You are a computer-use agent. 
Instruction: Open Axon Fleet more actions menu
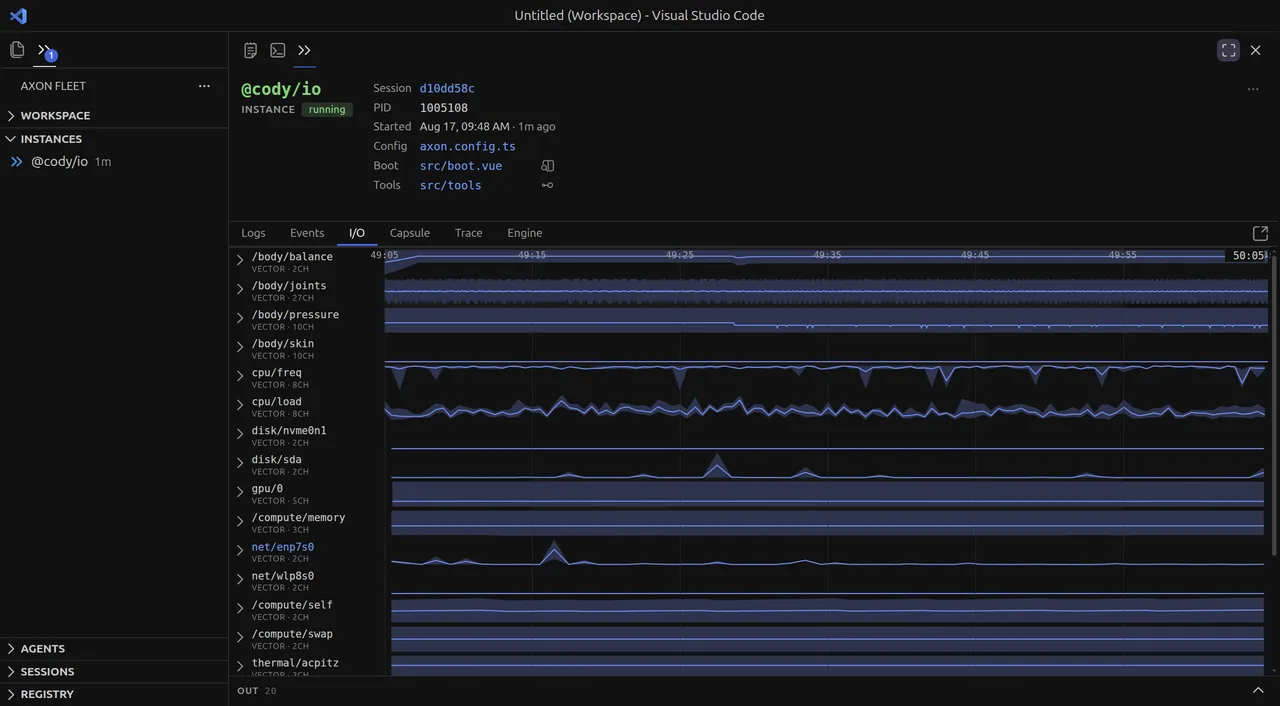click(204, 86)
